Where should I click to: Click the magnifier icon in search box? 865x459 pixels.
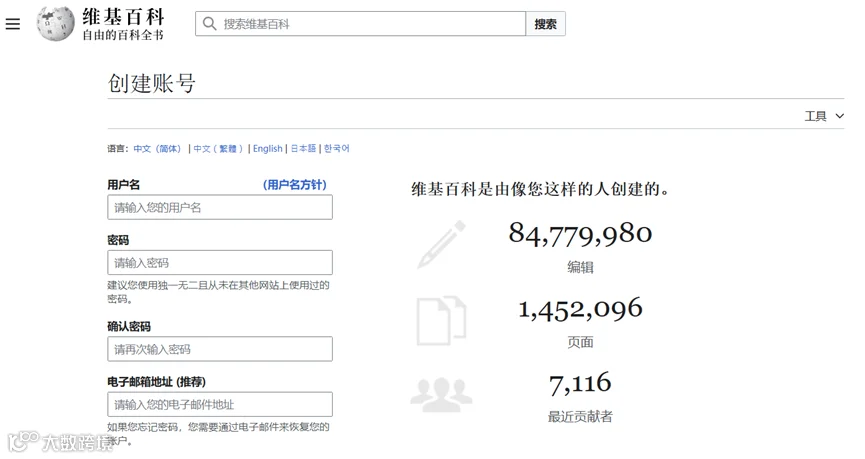(x=209, y=24)
